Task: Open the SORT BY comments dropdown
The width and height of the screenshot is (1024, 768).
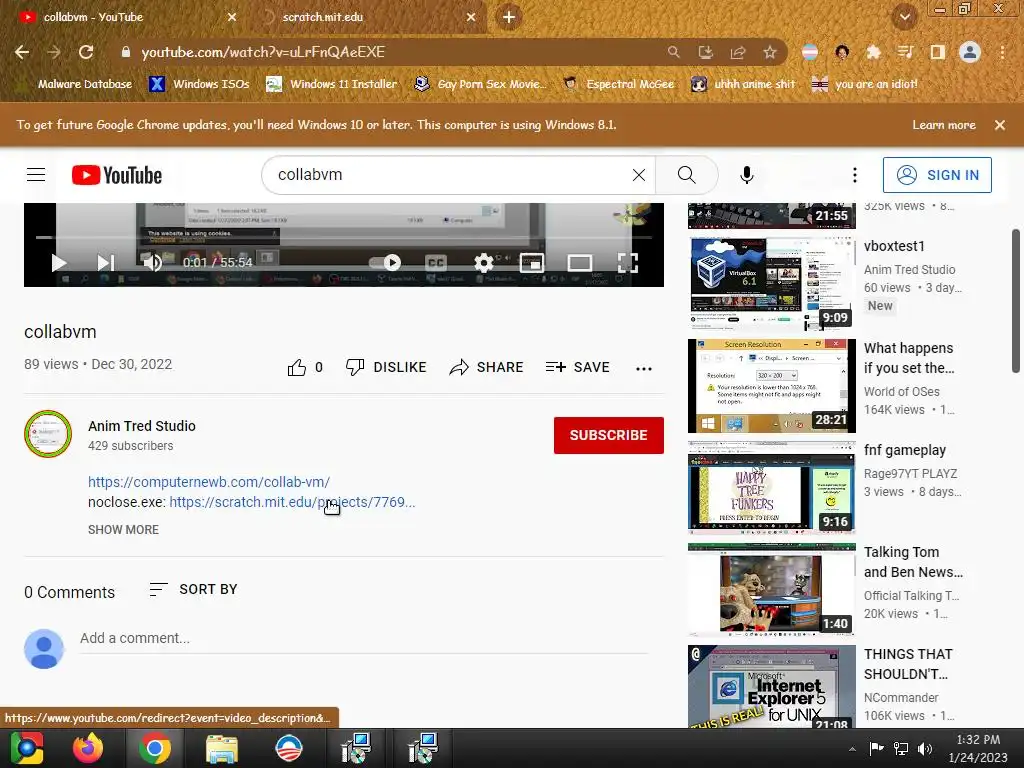Action: 193,590
